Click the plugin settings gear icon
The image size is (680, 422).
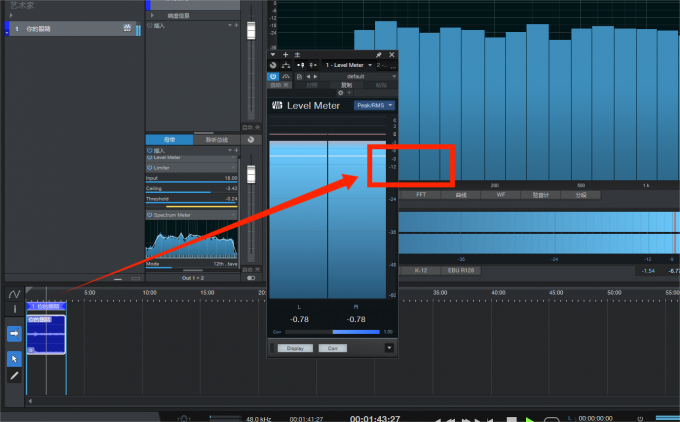(x=341, y=92)
